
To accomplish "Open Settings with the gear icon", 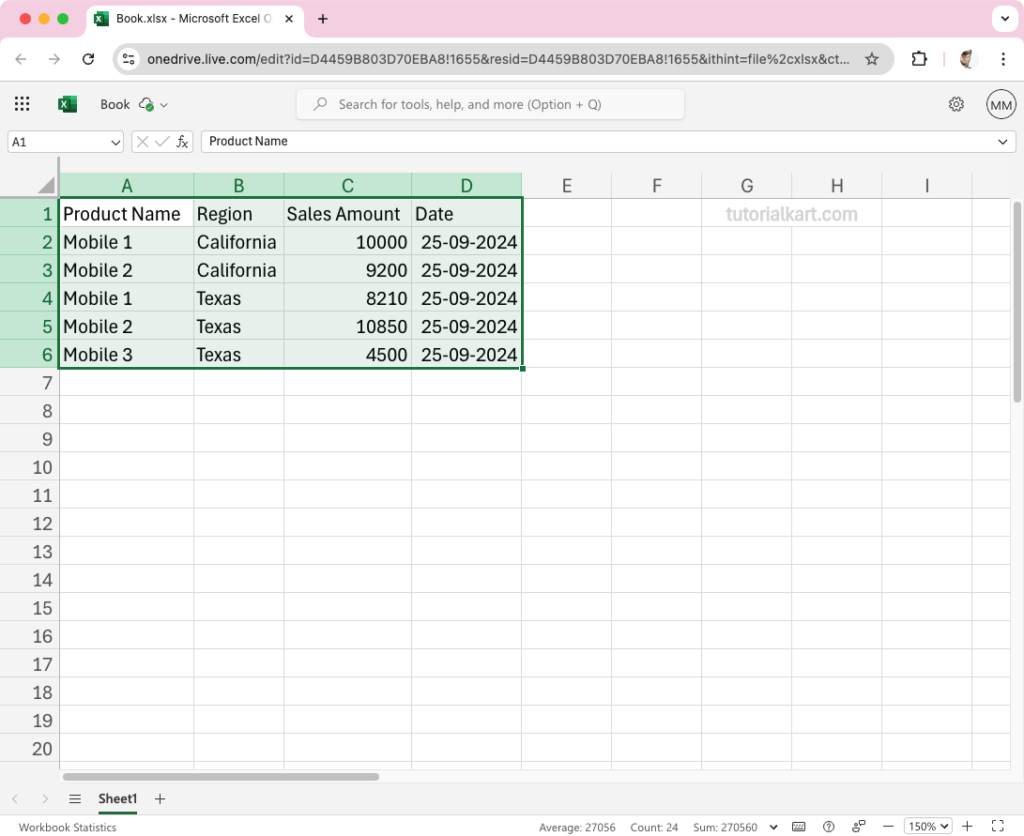I will (x=956, y=103).
